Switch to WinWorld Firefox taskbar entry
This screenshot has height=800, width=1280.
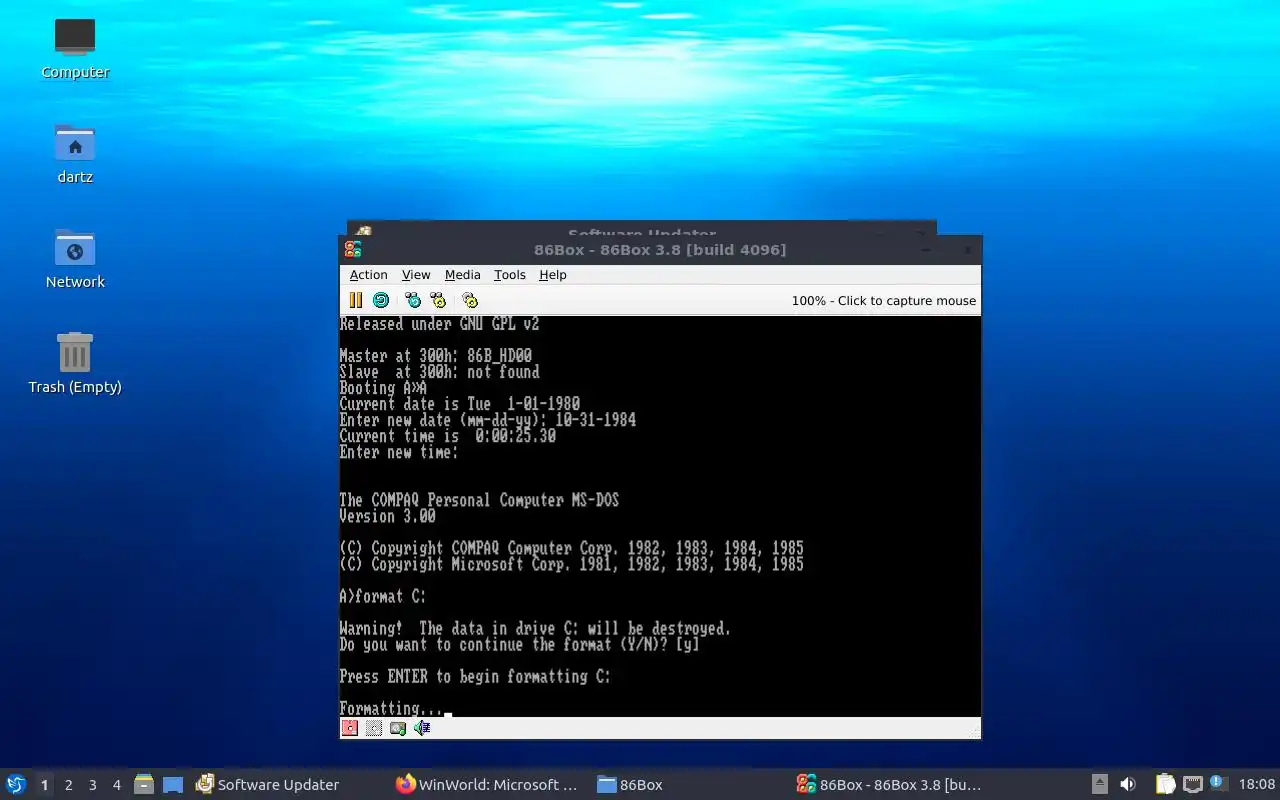[487, 785]
